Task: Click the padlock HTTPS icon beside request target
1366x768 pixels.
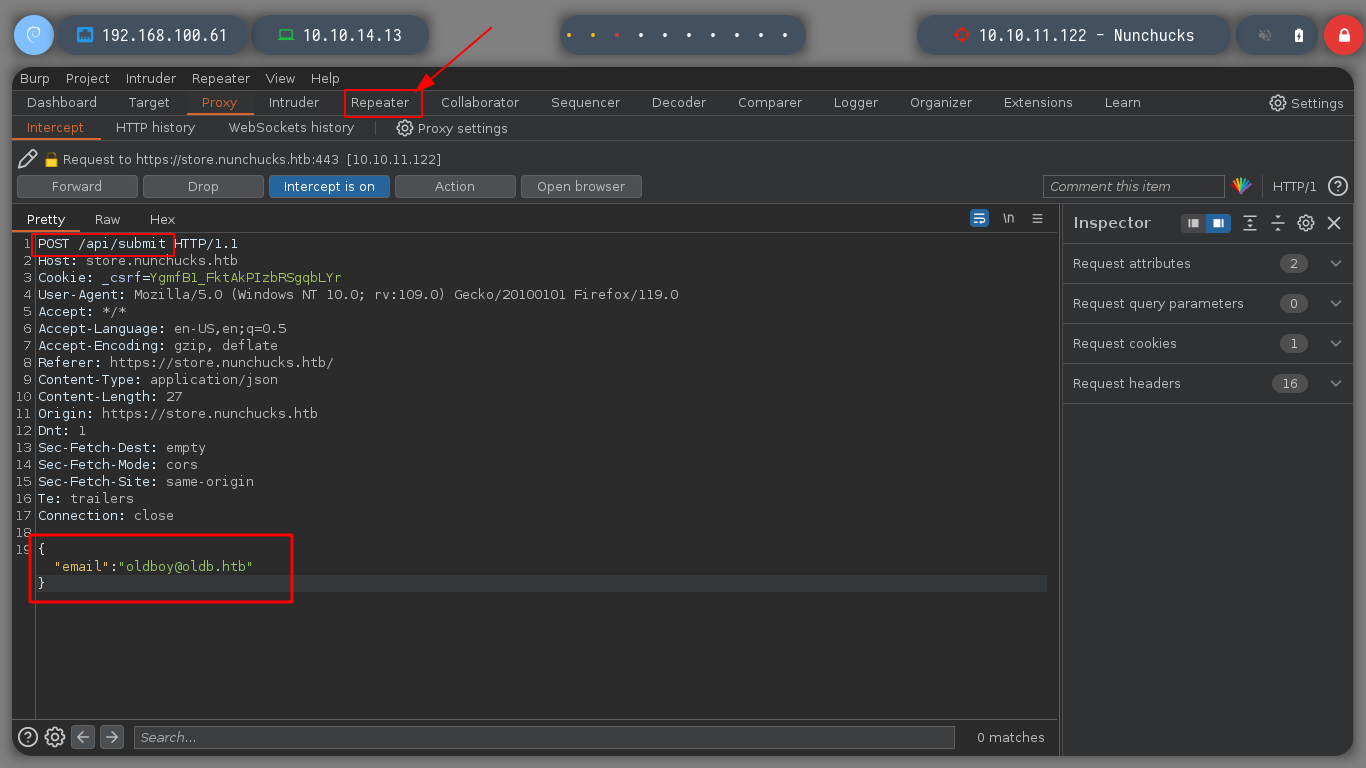Action: pos(51,159)
